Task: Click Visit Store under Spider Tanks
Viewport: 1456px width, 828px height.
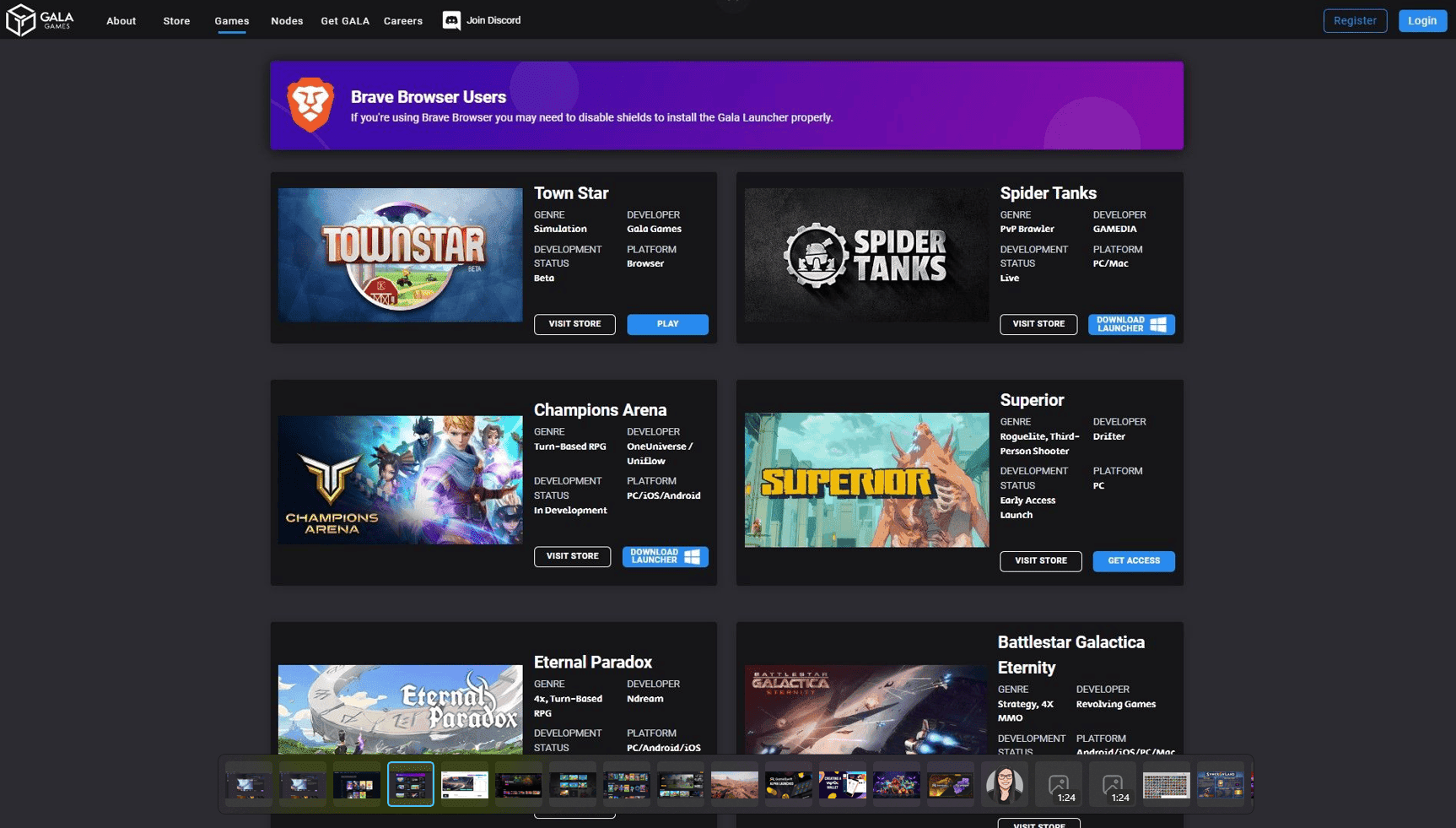Action: pyautogui.click(x=1038, y=324)
